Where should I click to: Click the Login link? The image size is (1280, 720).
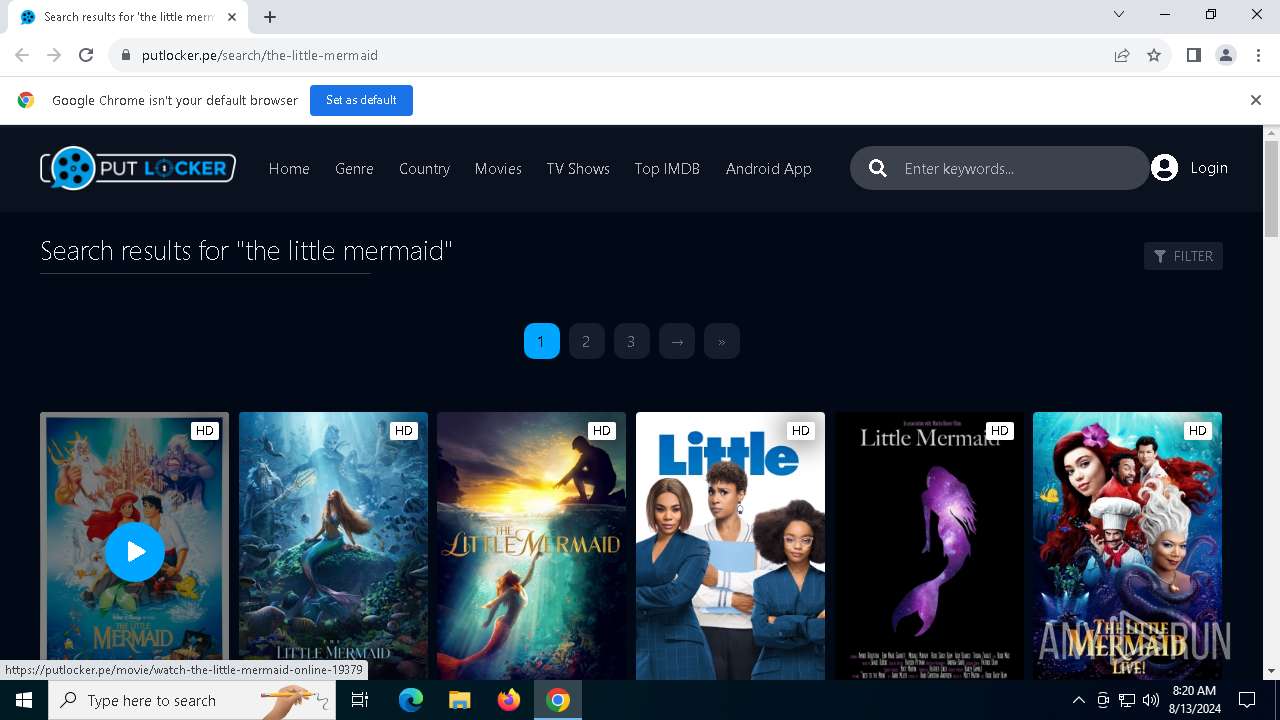tap(1209, 168)
